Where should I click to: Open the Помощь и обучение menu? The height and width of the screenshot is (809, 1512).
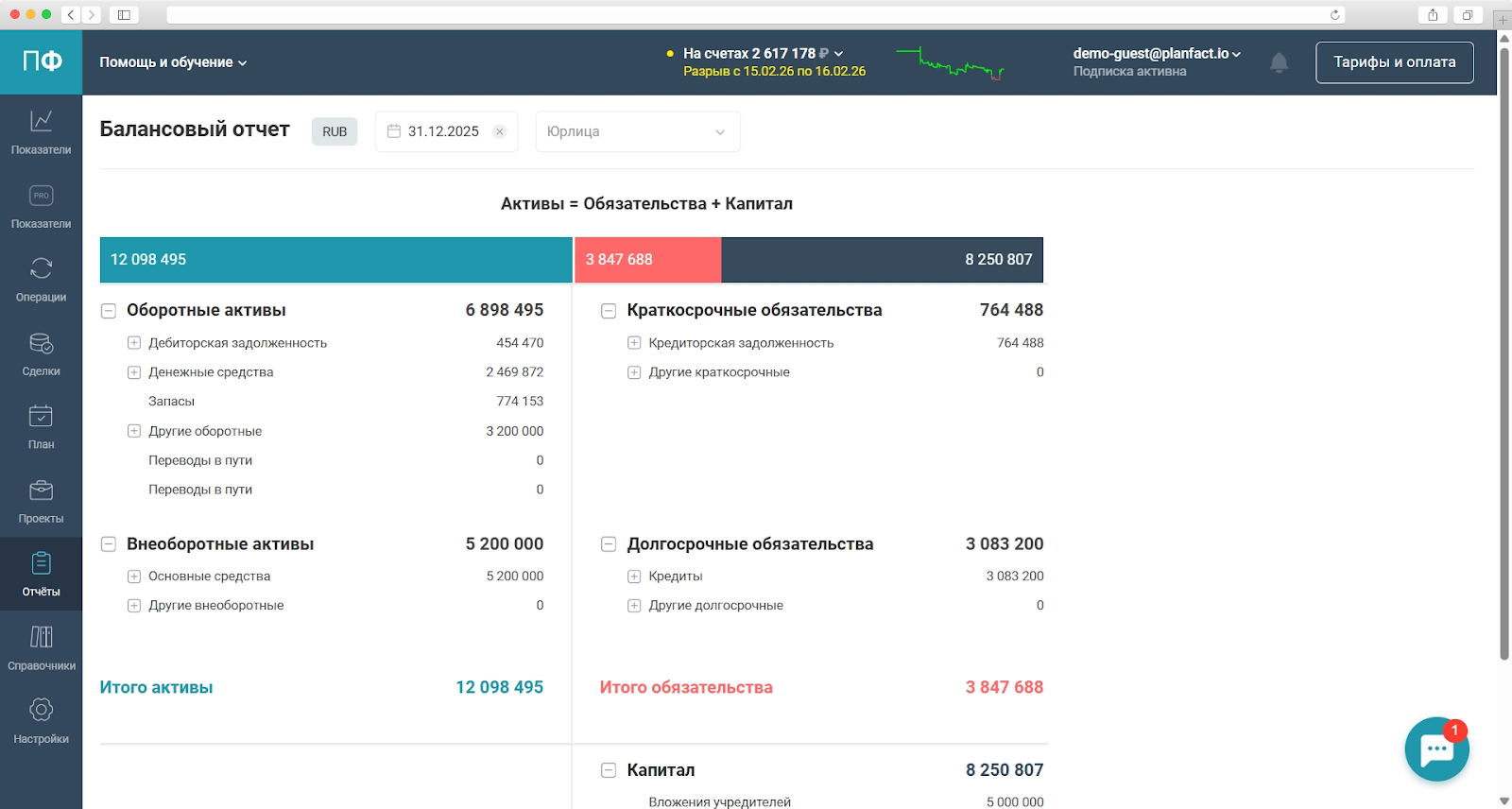[x=173, y=62]
